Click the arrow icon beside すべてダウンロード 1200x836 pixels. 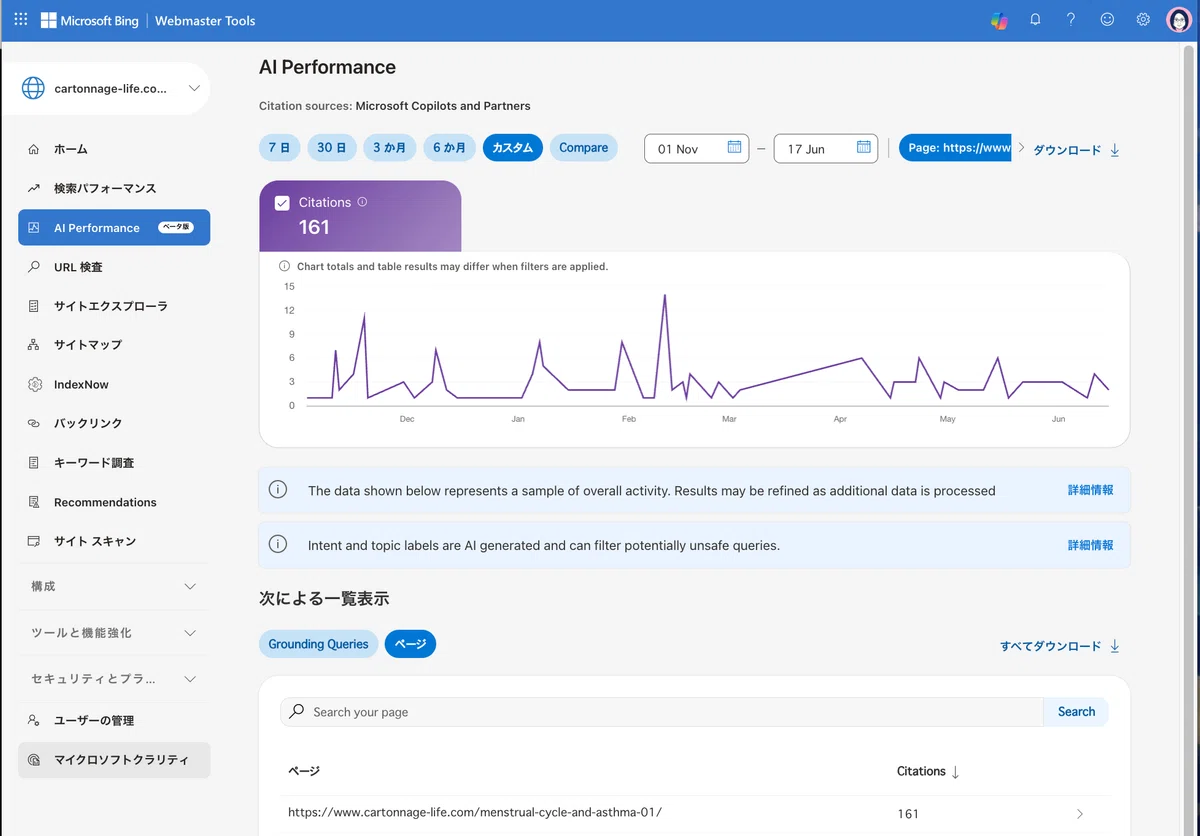[1115, 646]
